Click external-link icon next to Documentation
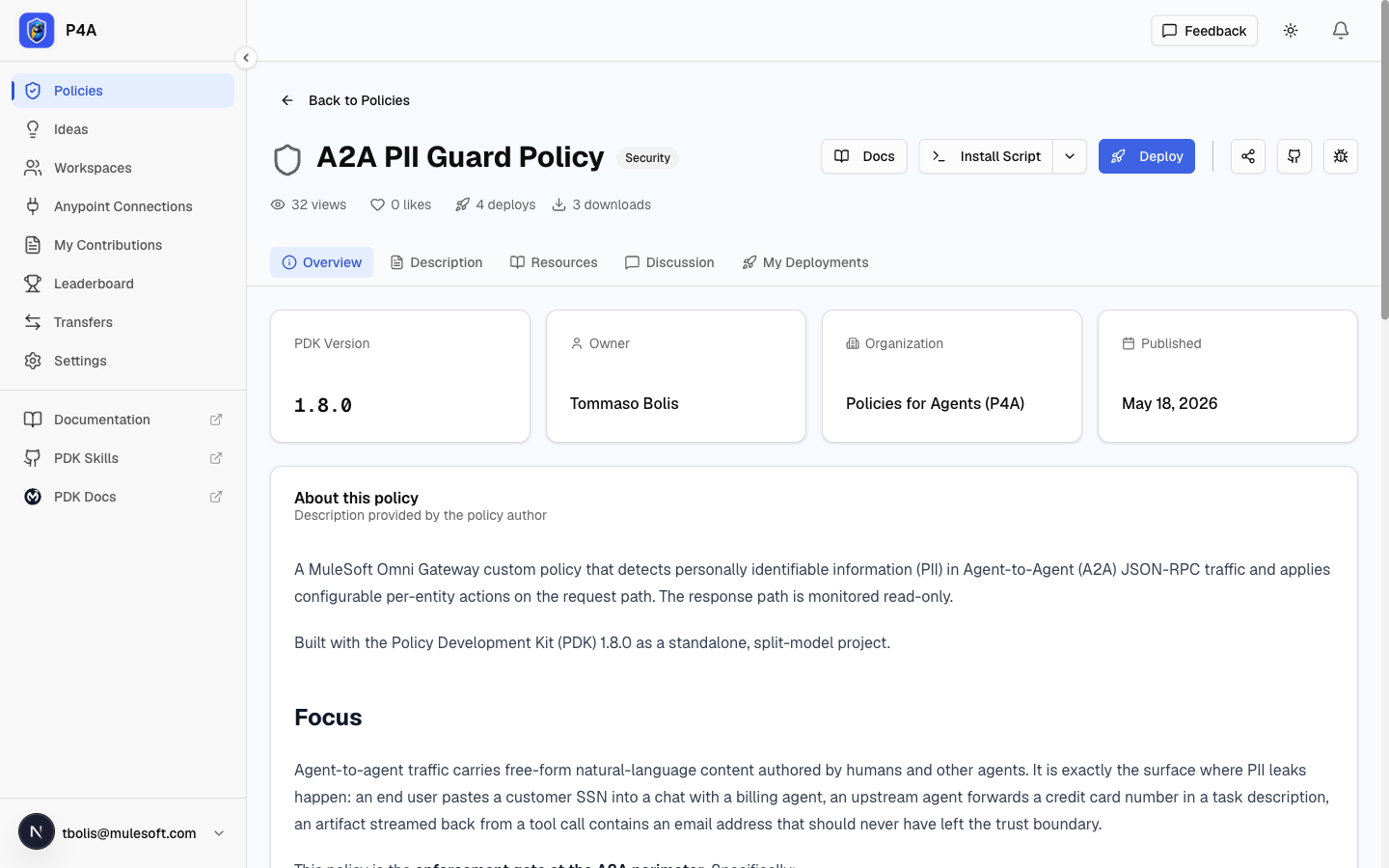The height and width of the screenshot is (868, 1389). point(216,420)
